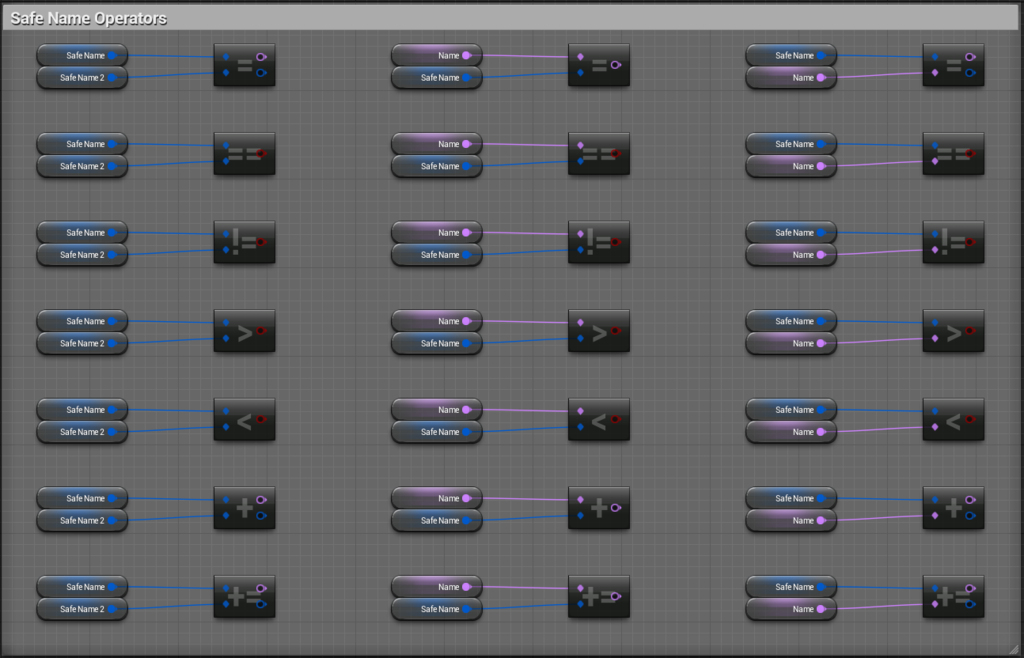
Task: Click red boolean output pin on left == node
Action: coord(261,153)
